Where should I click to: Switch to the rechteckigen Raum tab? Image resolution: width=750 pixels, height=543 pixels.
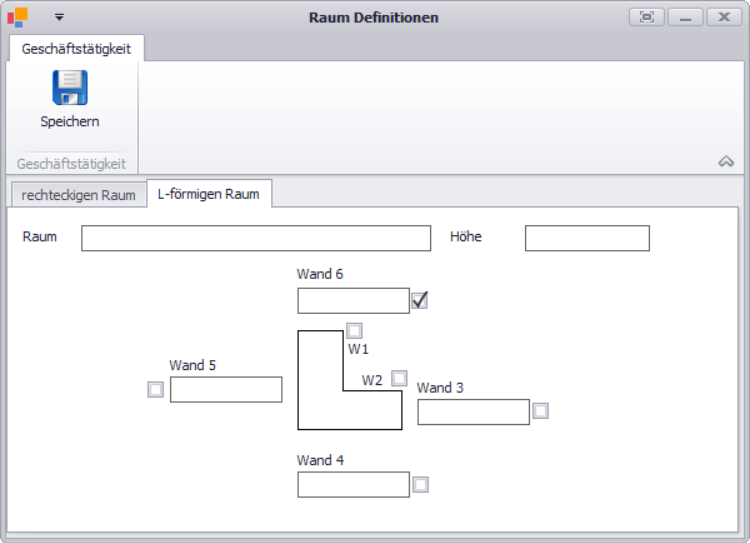pyautogui.click(x=78, y=195)
